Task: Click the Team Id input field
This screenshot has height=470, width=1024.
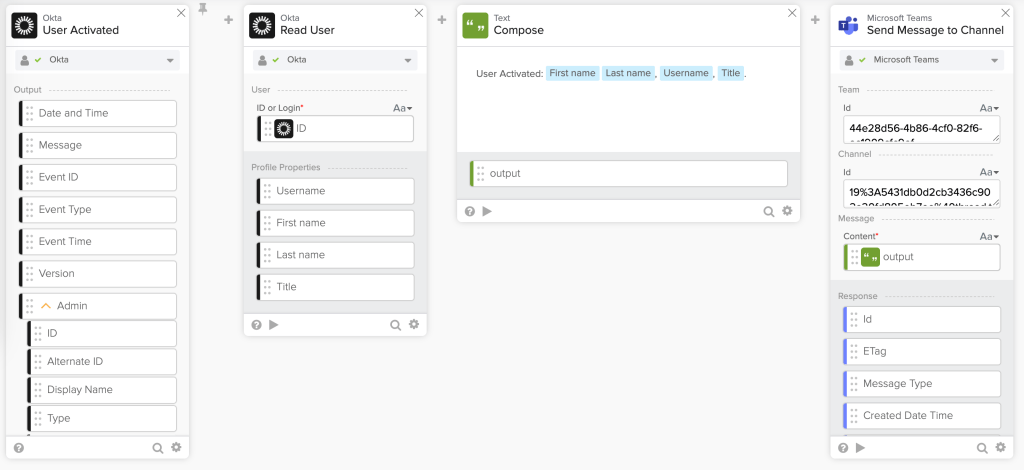Action: point(920,128)
